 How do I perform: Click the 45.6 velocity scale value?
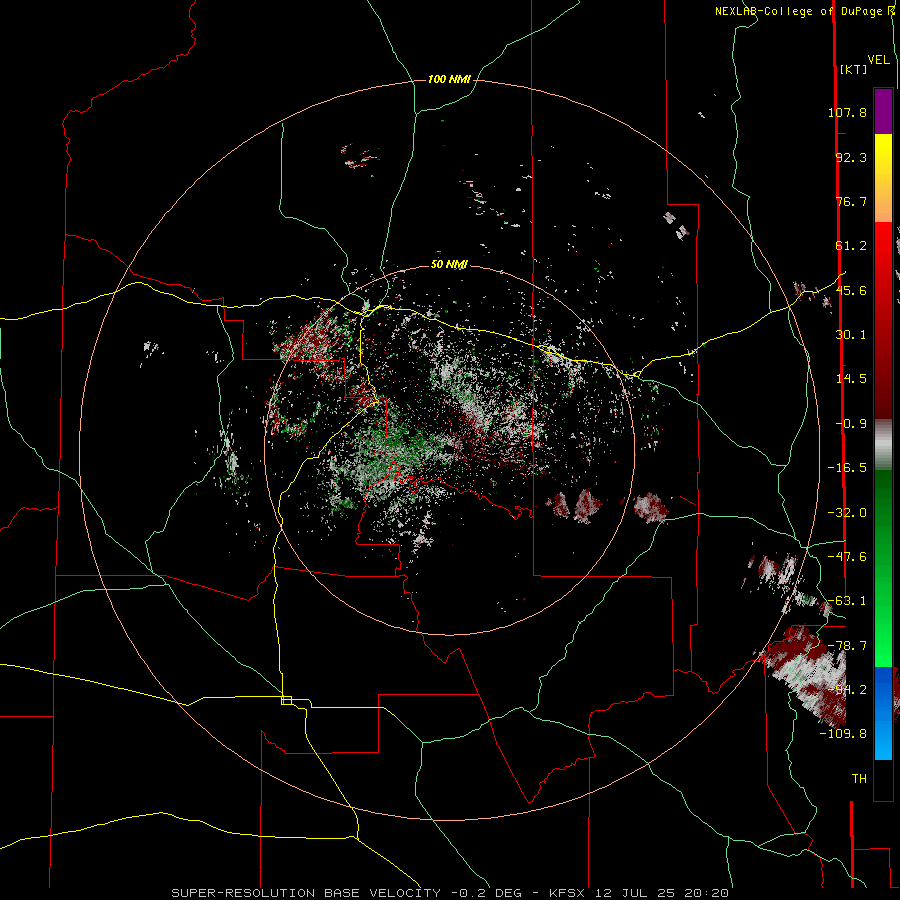pyautogui.click(x=851, y=290)
